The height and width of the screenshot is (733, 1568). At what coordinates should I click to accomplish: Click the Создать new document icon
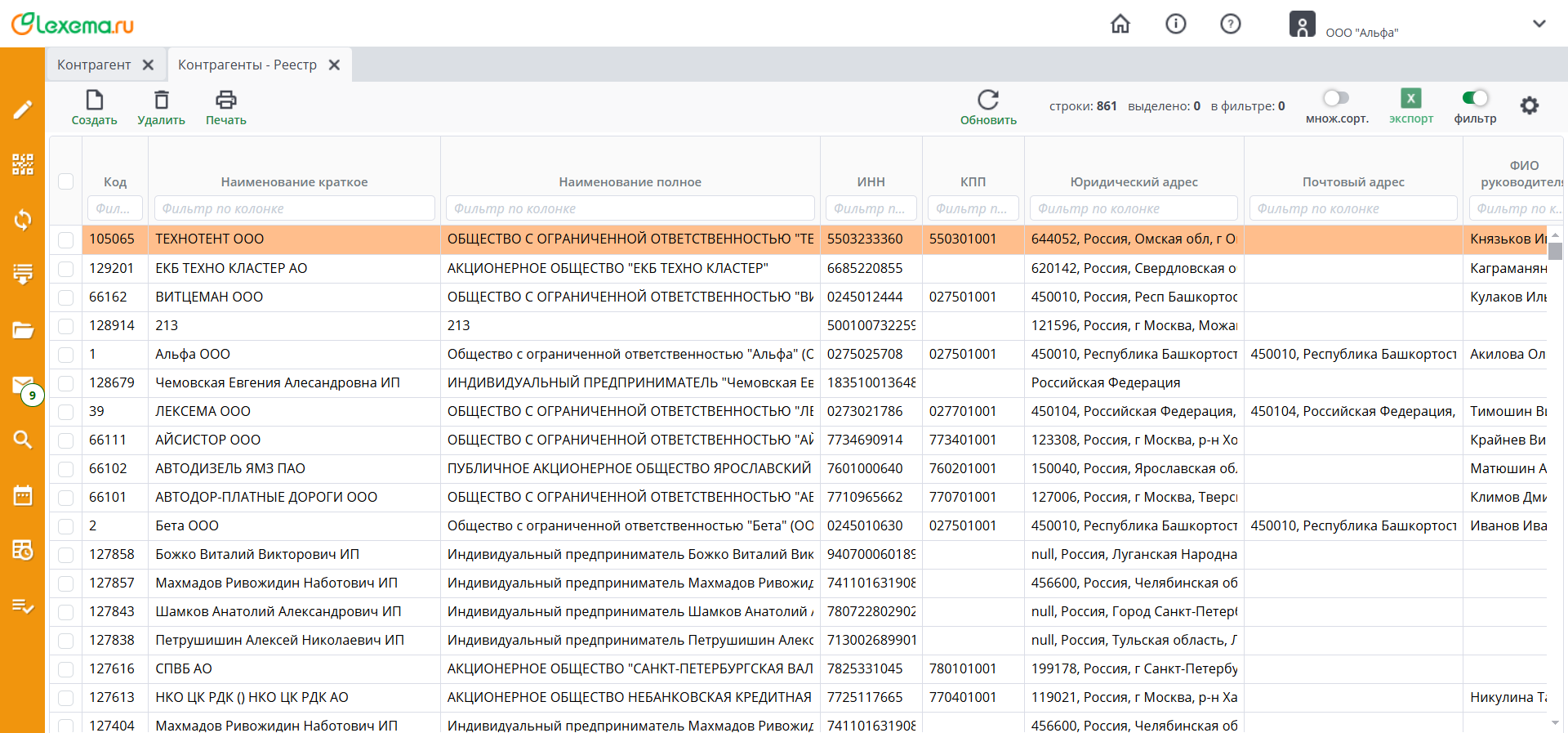click(x=95, y=101)
